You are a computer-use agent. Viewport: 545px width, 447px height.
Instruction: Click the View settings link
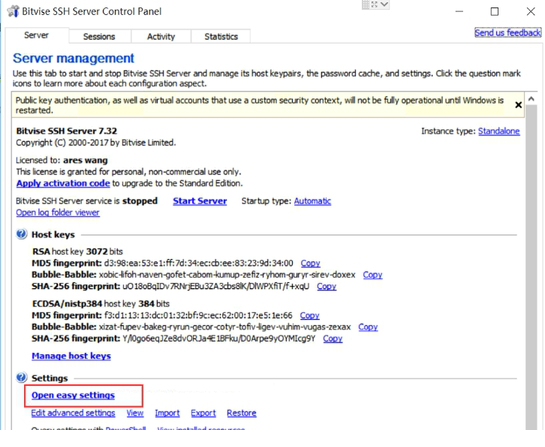pos(135,413)
